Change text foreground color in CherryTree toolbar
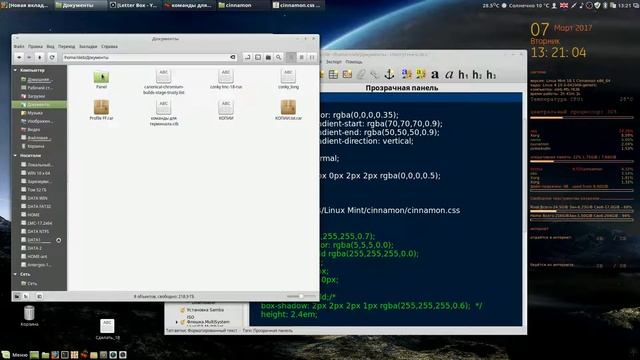Screen dimensions: 640x360 click(x=407, y=74)
